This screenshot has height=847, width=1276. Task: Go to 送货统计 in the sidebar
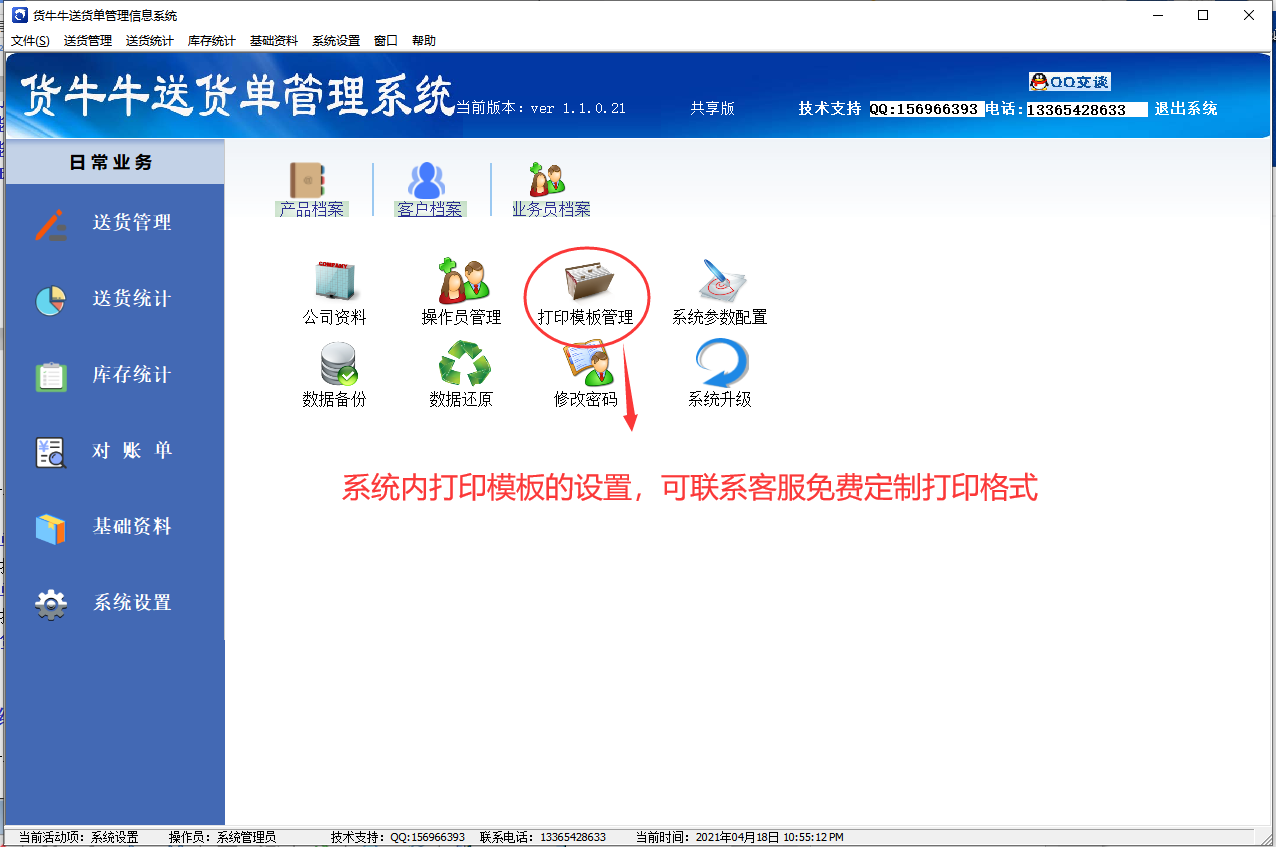click(132, 299)
